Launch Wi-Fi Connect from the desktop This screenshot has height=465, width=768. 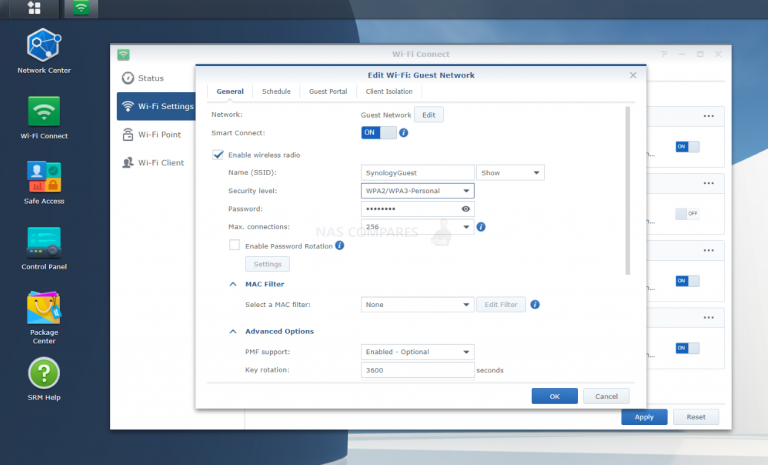[44, 118]
